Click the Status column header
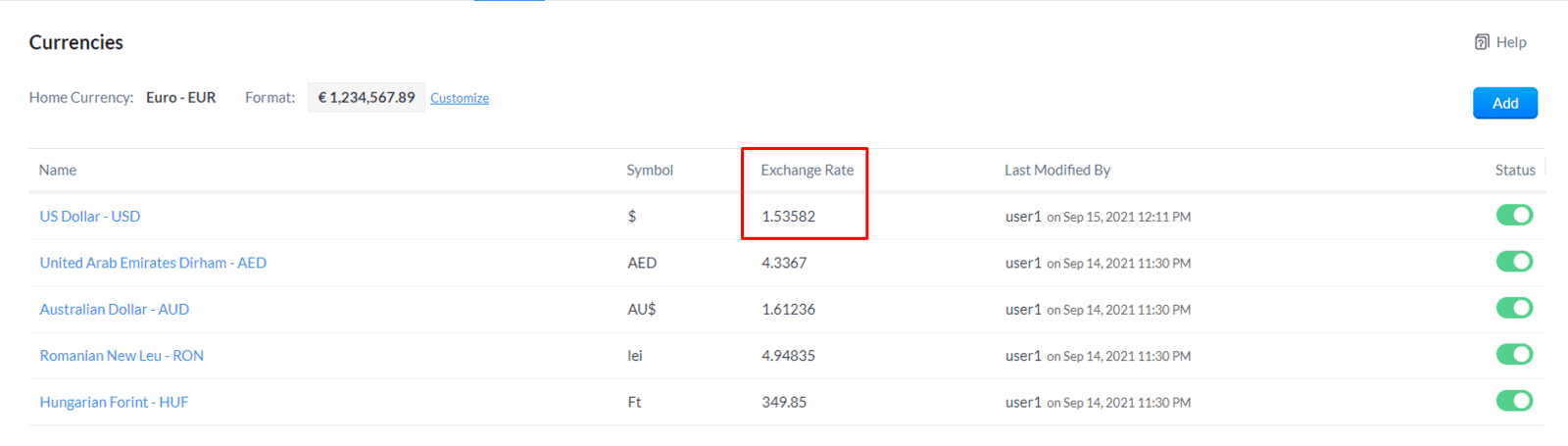 [1515, 171]
